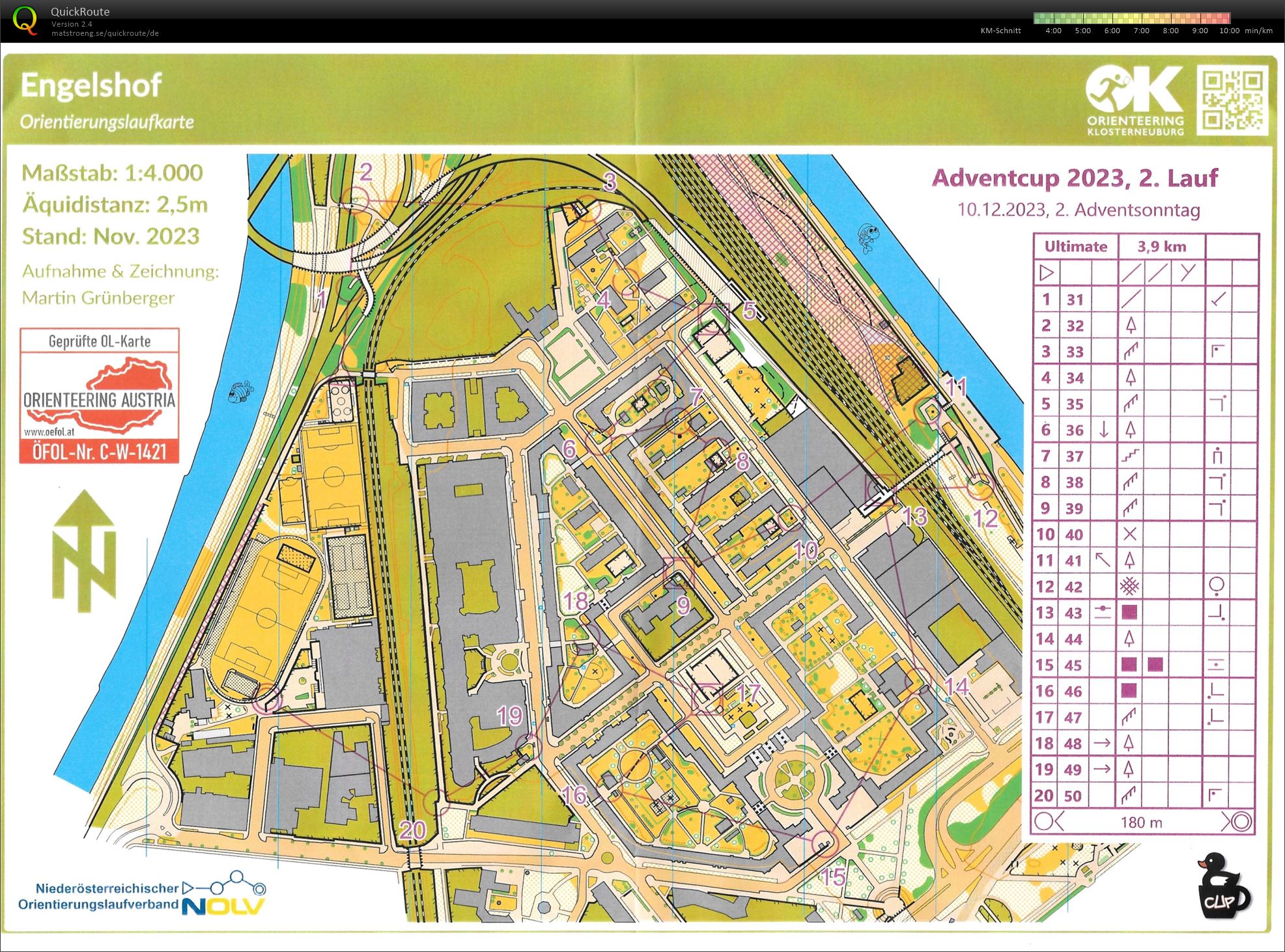Click the Ultimate course name header cell
The width and height of the screenshot is (1285, 952).
click(x=1075, y=247)
